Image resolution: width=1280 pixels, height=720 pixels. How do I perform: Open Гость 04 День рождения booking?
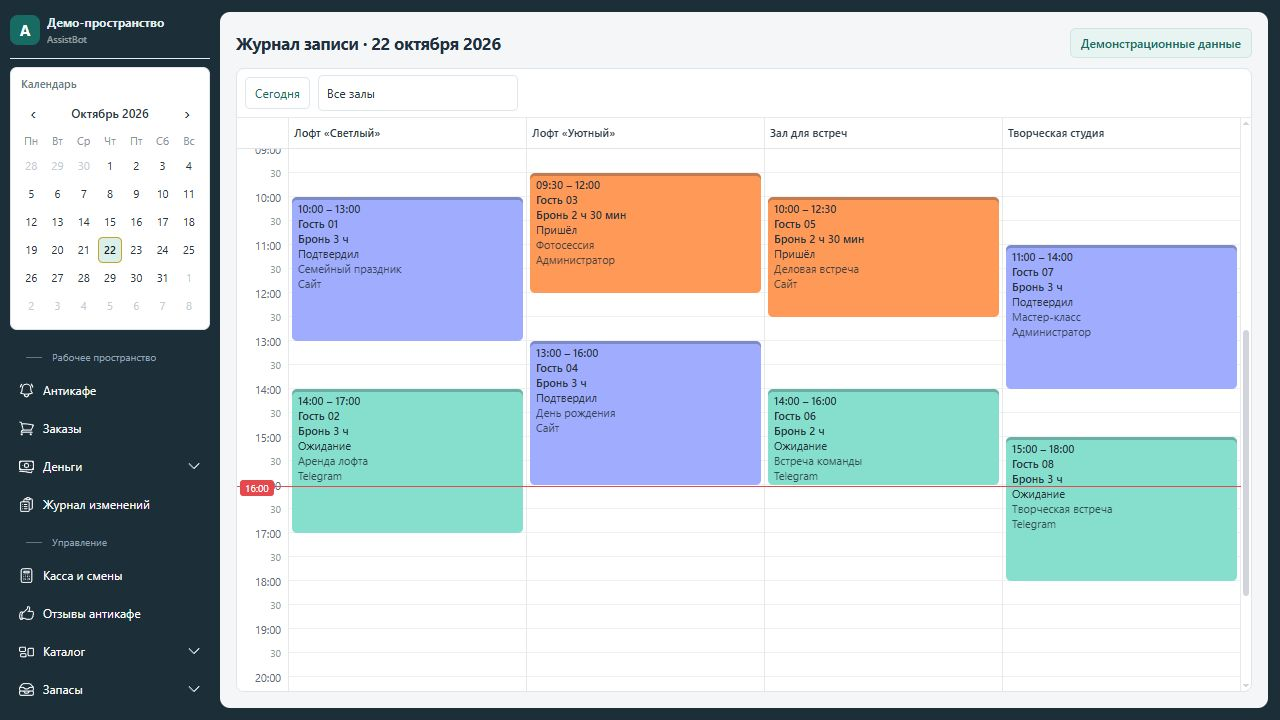645,413
